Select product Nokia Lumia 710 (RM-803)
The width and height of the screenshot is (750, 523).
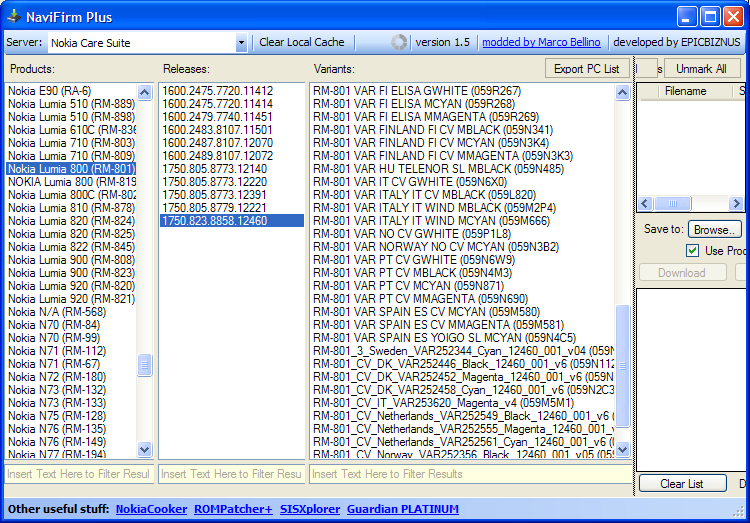pyautogui.click(x=71, y=143)
